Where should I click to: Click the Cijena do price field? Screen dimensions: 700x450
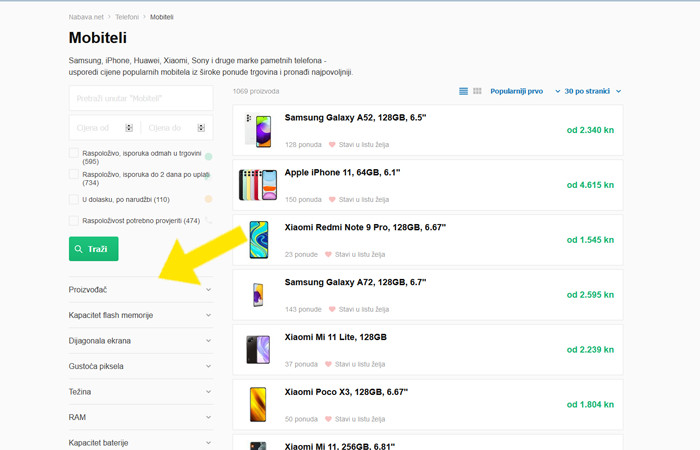[177, 128]
